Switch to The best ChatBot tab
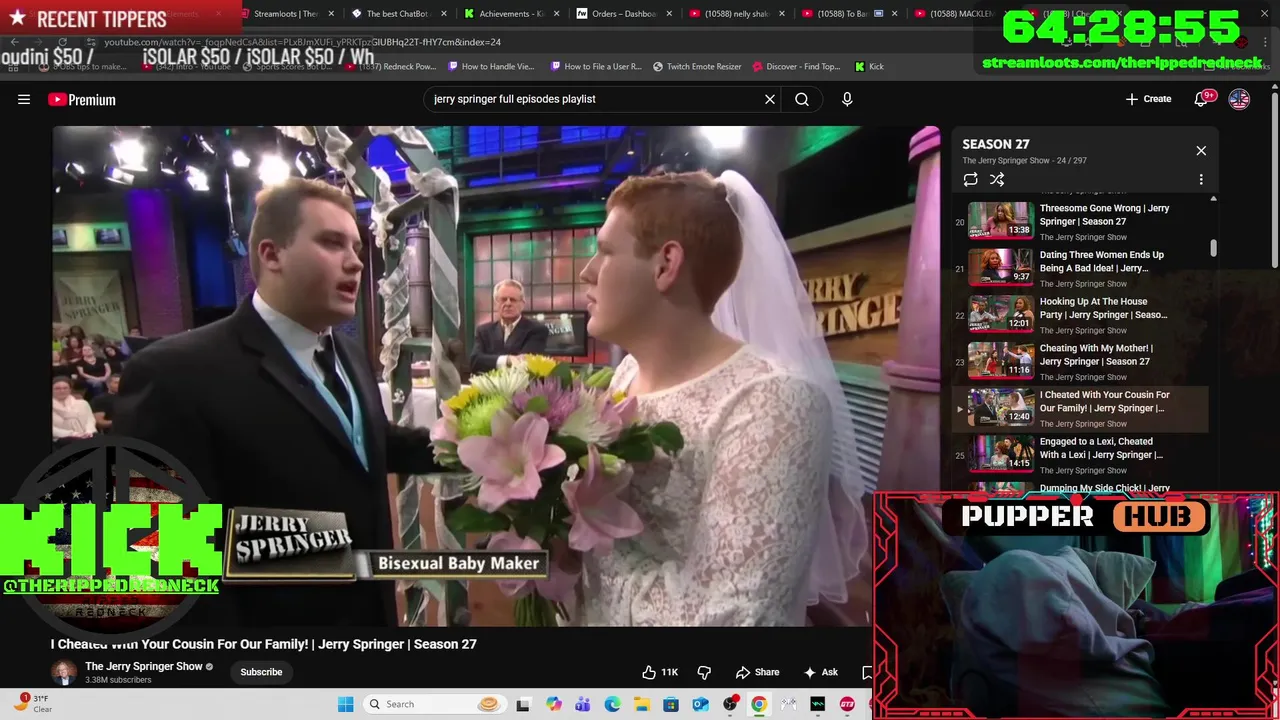The image size is (1280, 720). (x=397, y=14)
